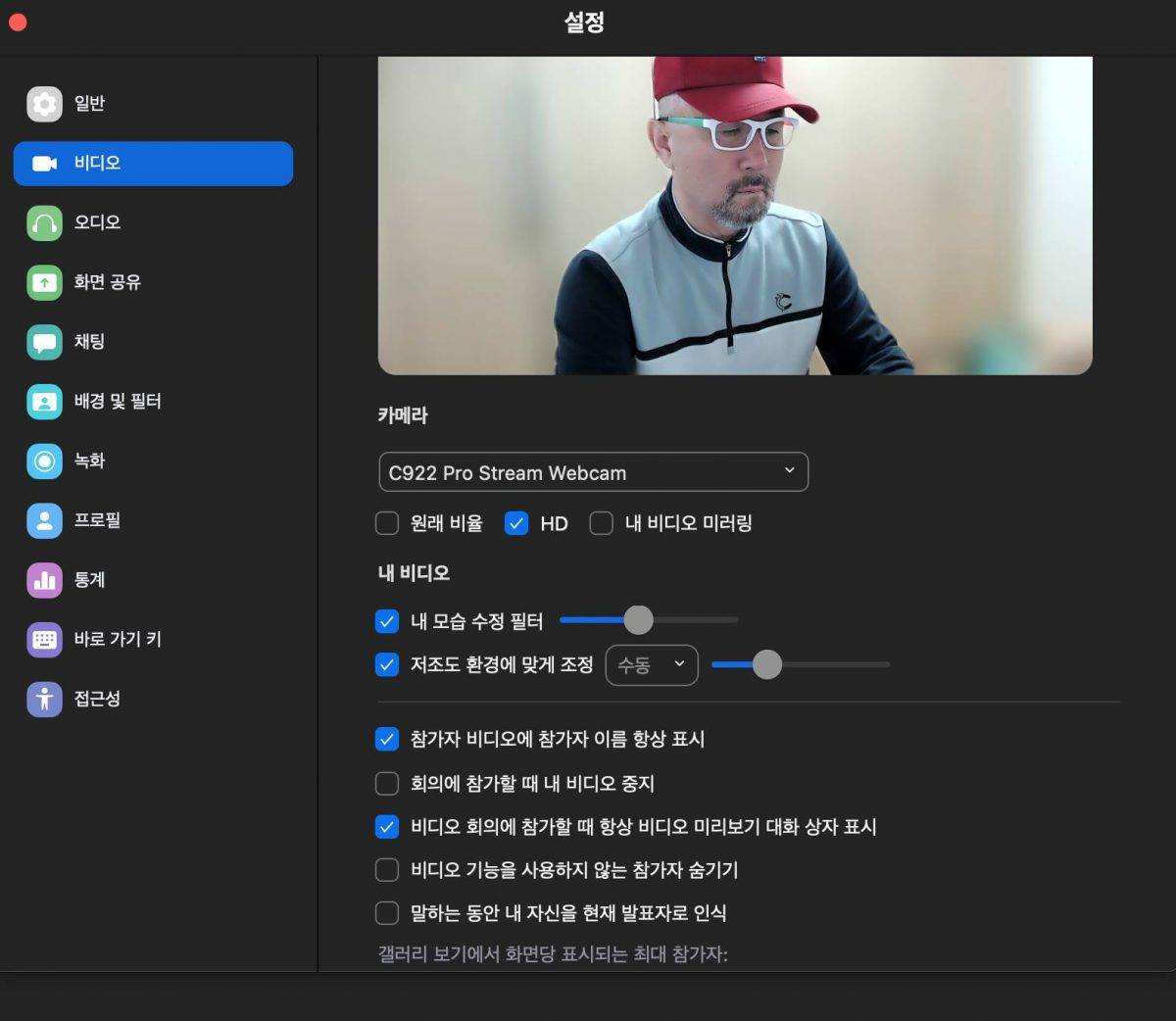Click the 내 모습 수정 필터 slider handle
The height and width of the screenshot is (1021, 1176).
click(x=638, y=619)
